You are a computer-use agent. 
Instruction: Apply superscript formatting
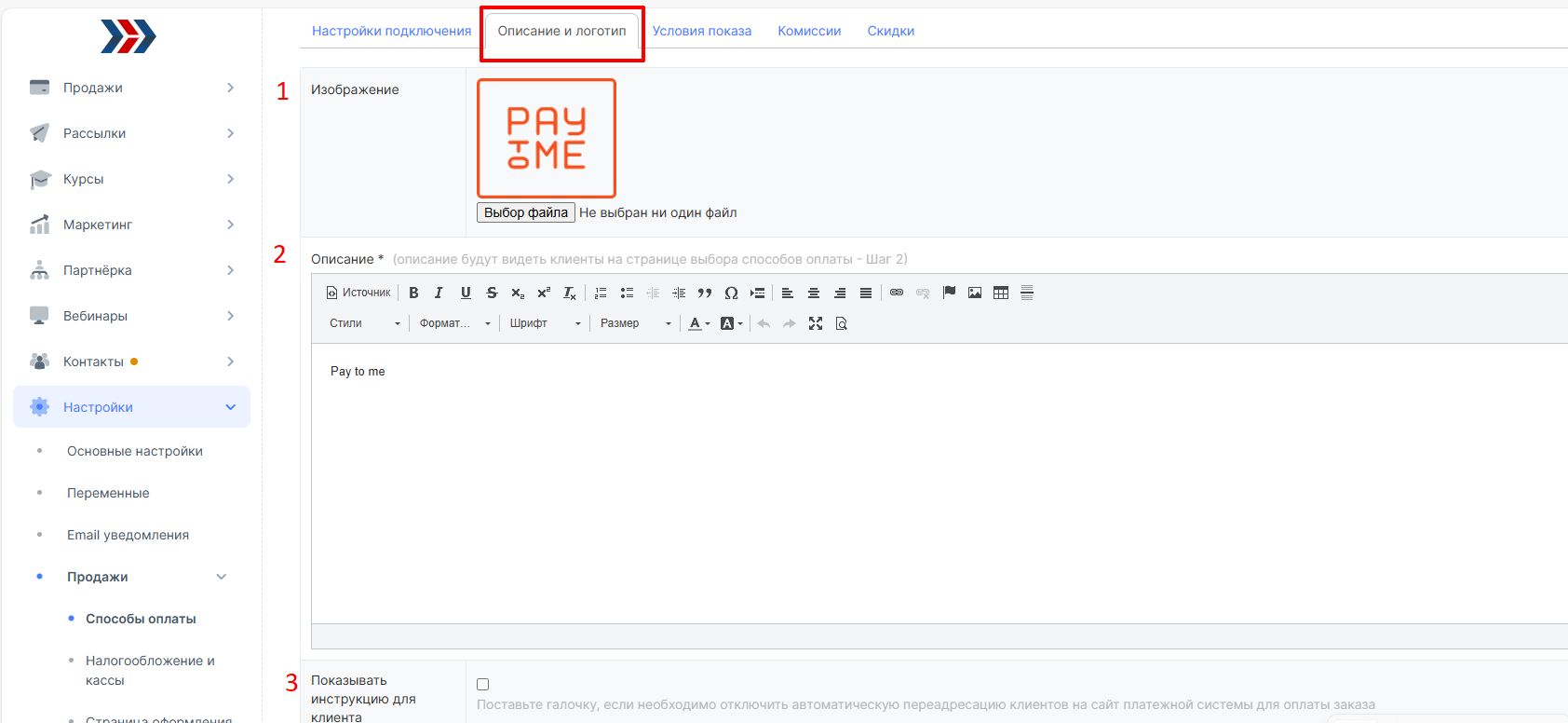[544, 293]
